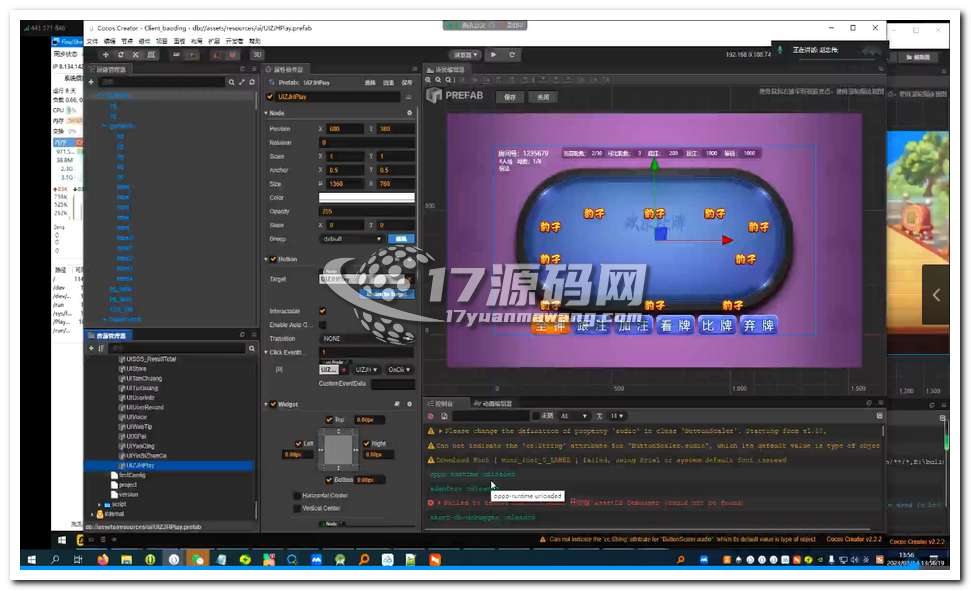
Task: Click the save button in the PREFAB scene bar
Action: [x=510, y=97]
